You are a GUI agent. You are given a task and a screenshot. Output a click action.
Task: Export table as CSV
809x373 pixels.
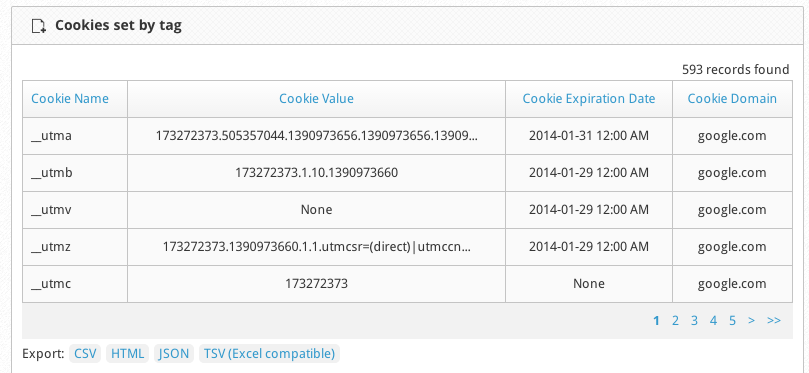coord(85,353)
